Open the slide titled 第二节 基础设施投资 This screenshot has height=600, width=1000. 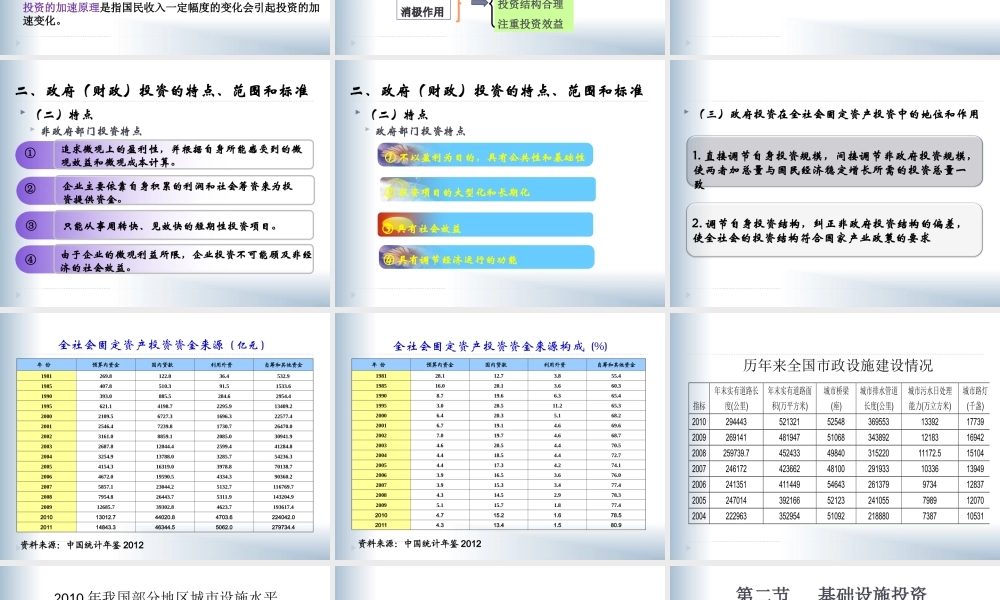click(x=831, y=592)
